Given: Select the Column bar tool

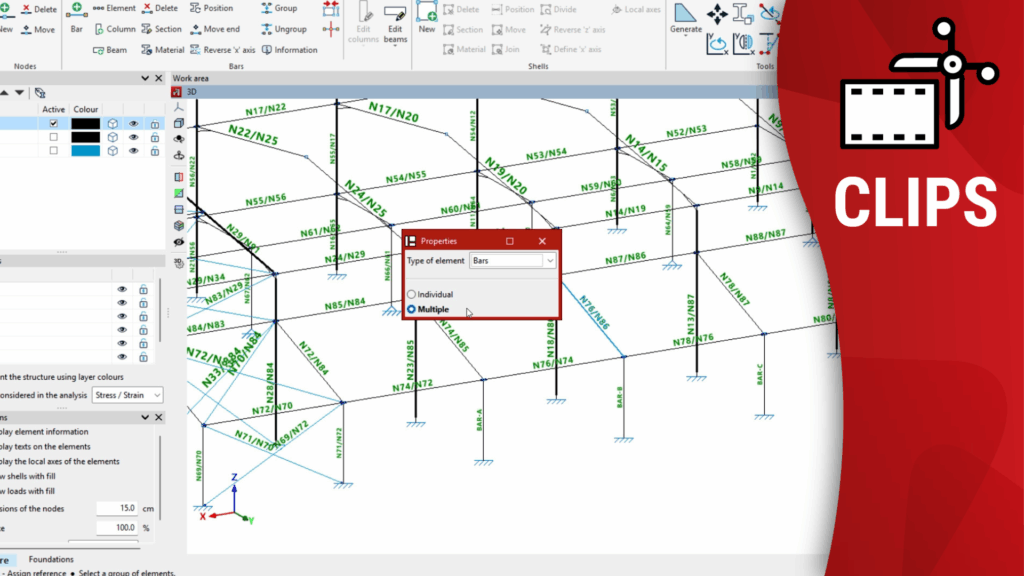Looking at the screenshot, I should point(114,29).
